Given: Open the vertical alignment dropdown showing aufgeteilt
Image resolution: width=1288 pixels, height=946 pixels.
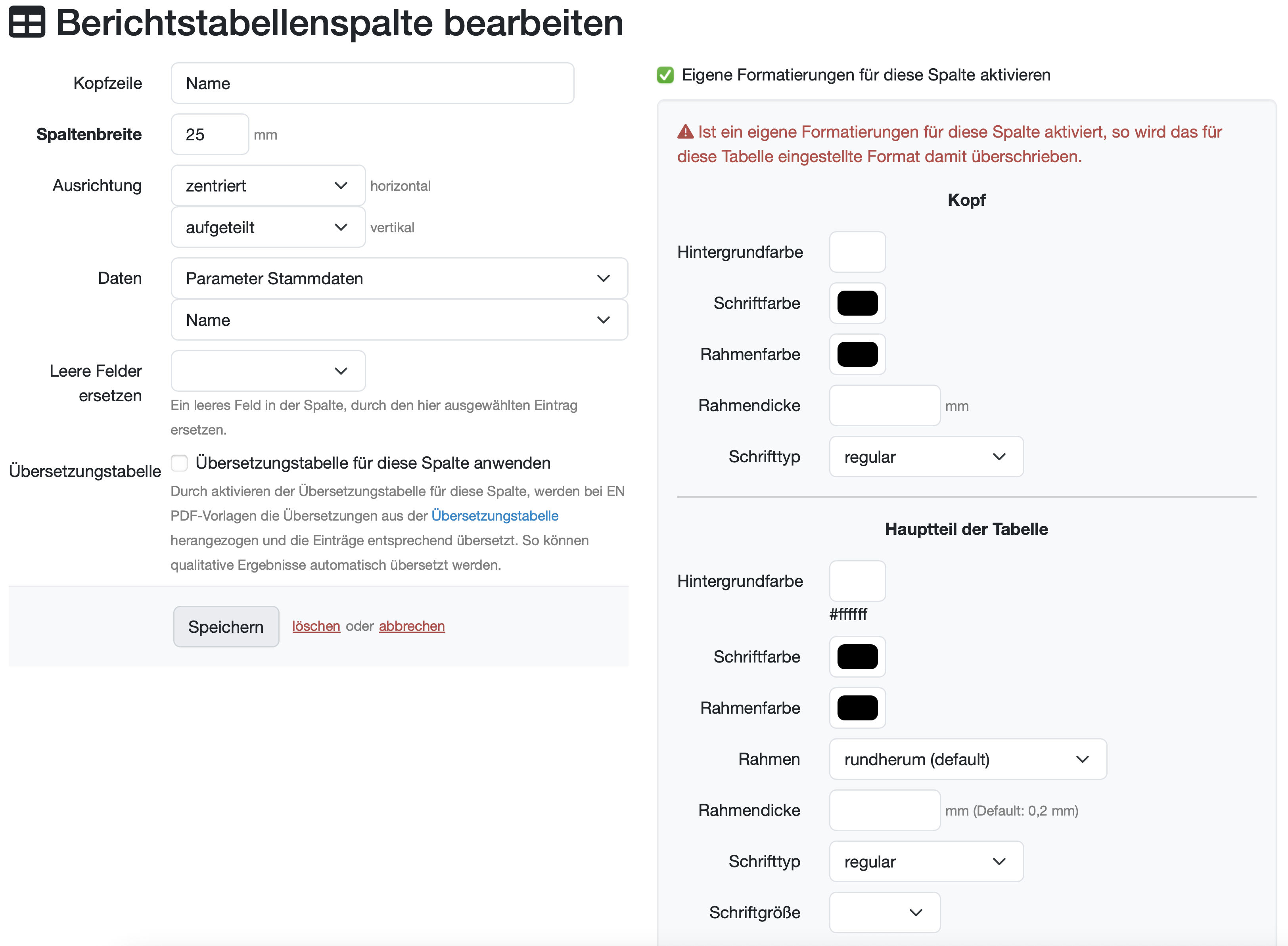Looking at the screenshot, I should [x=268, y=227].
